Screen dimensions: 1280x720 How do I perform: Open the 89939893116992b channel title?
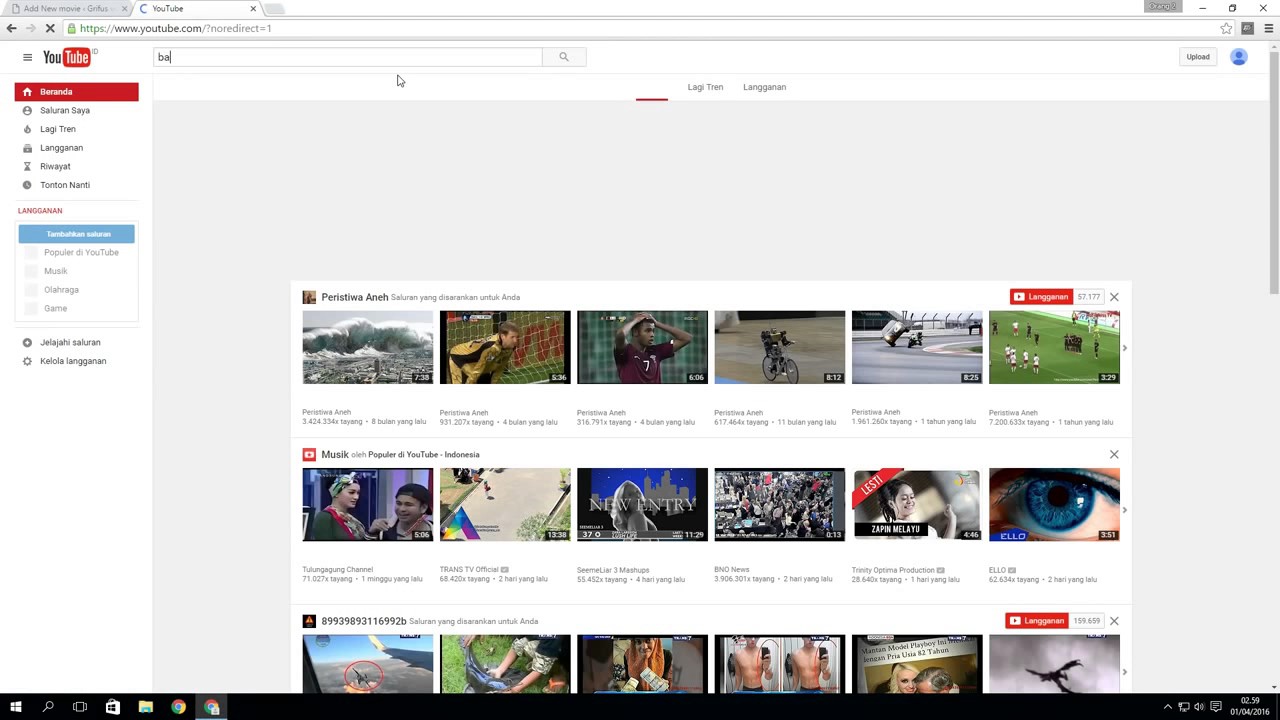click(364, 621)
